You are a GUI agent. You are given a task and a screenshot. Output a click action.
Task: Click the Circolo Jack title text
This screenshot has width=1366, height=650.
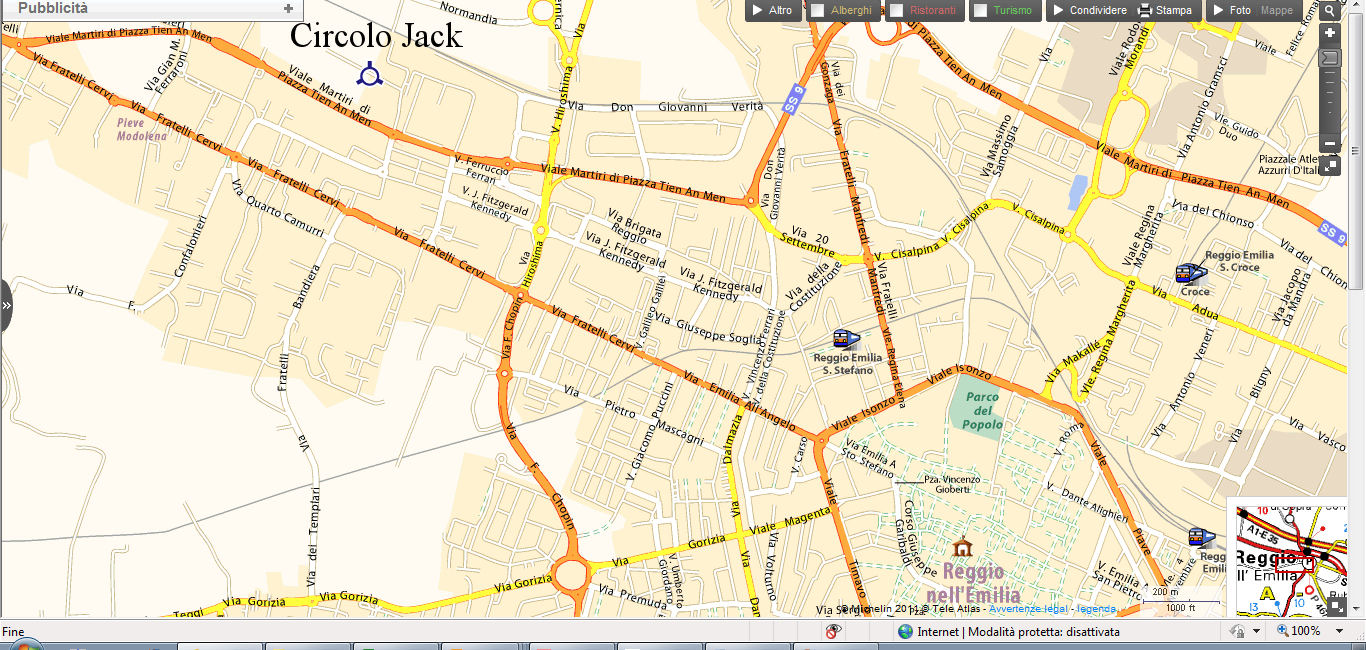click(376, 36)
